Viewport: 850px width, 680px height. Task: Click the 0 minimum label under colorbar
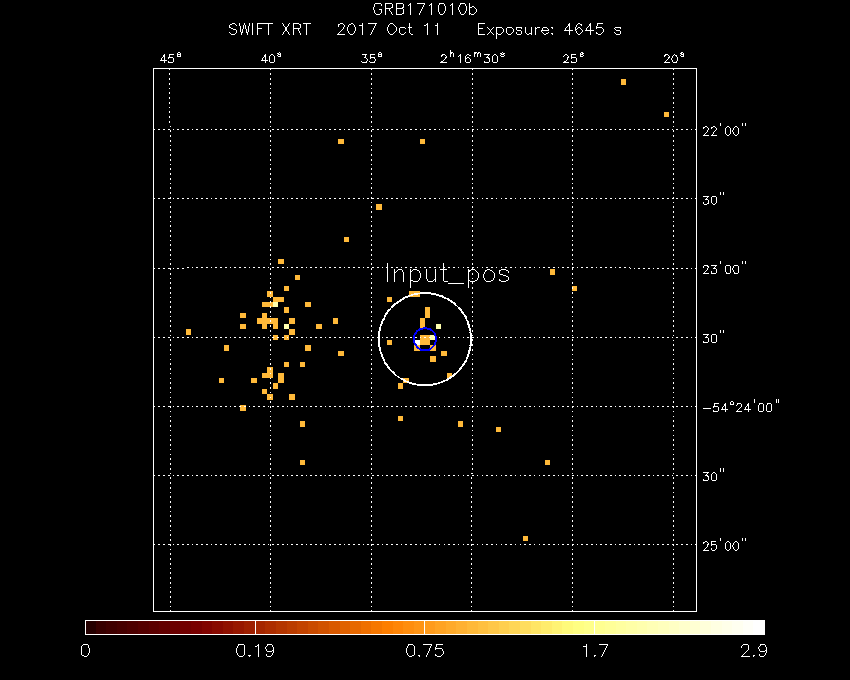86,651
